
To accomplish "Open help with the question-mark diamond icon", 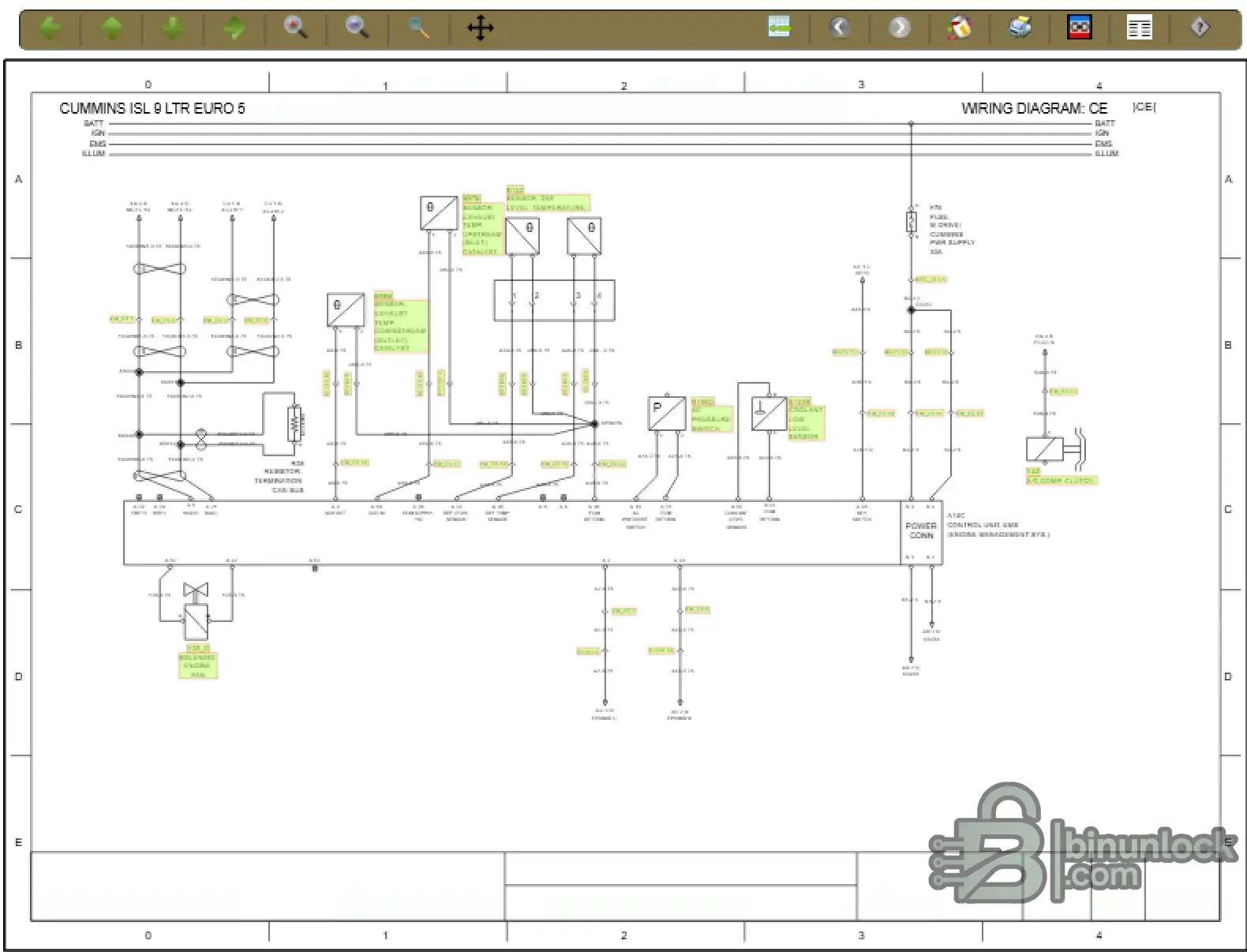I will [x=1200, y=28].
